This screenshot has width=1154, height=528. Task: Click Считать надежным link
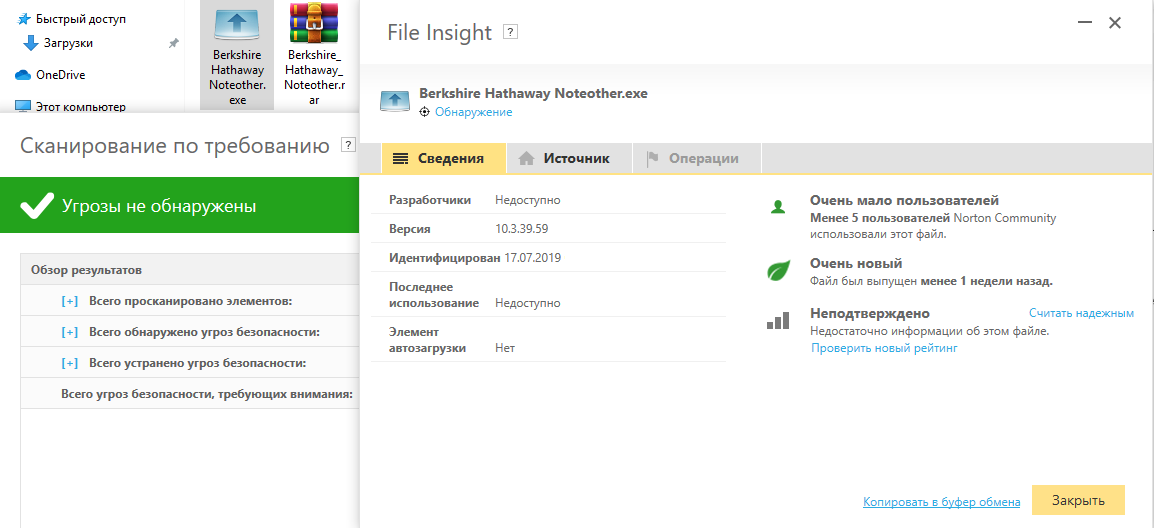[1081, 313]
